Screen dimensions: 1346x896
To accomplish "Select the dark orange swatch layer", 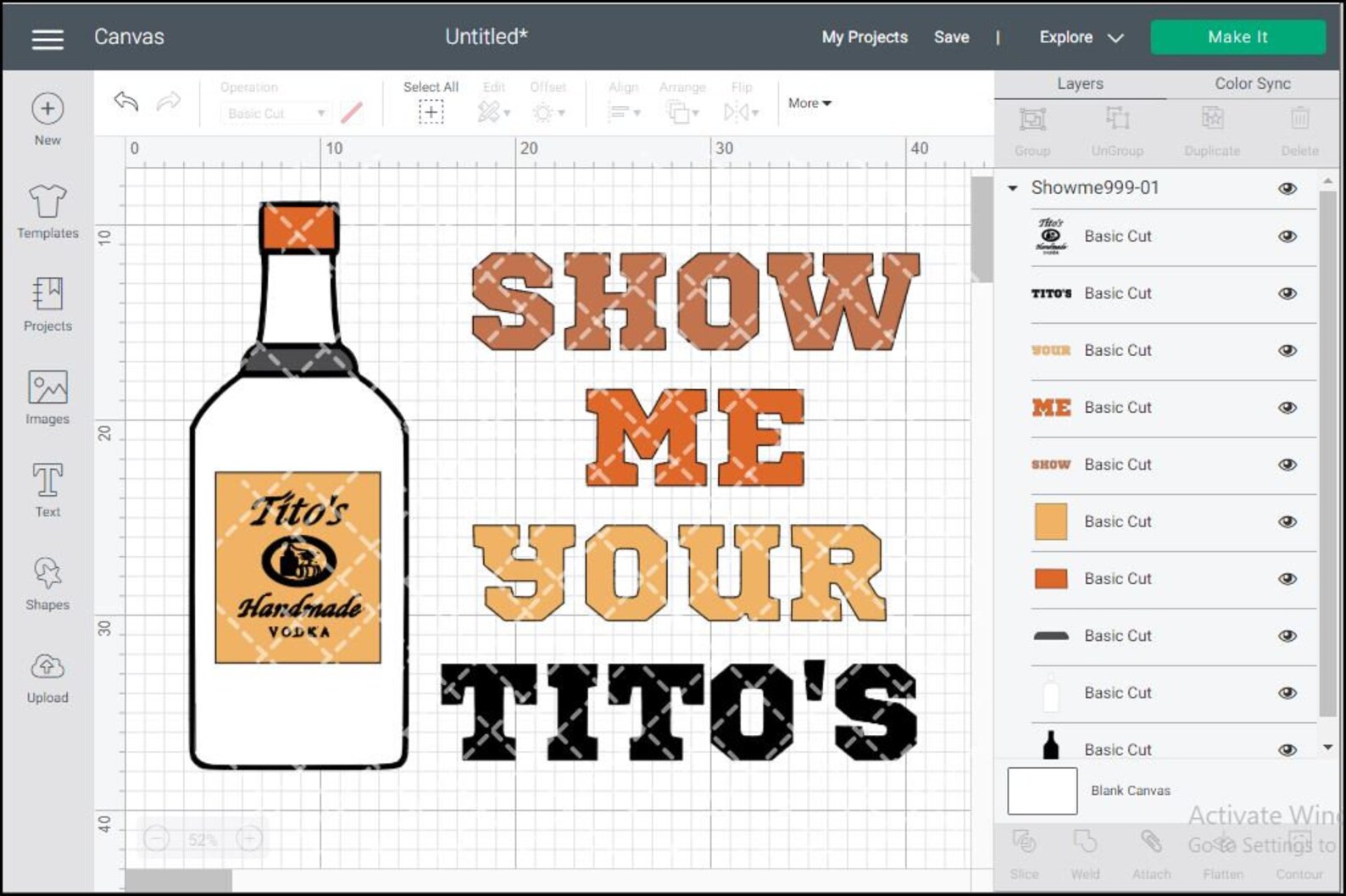I will pyautogui.click(x=1051, y=579).
